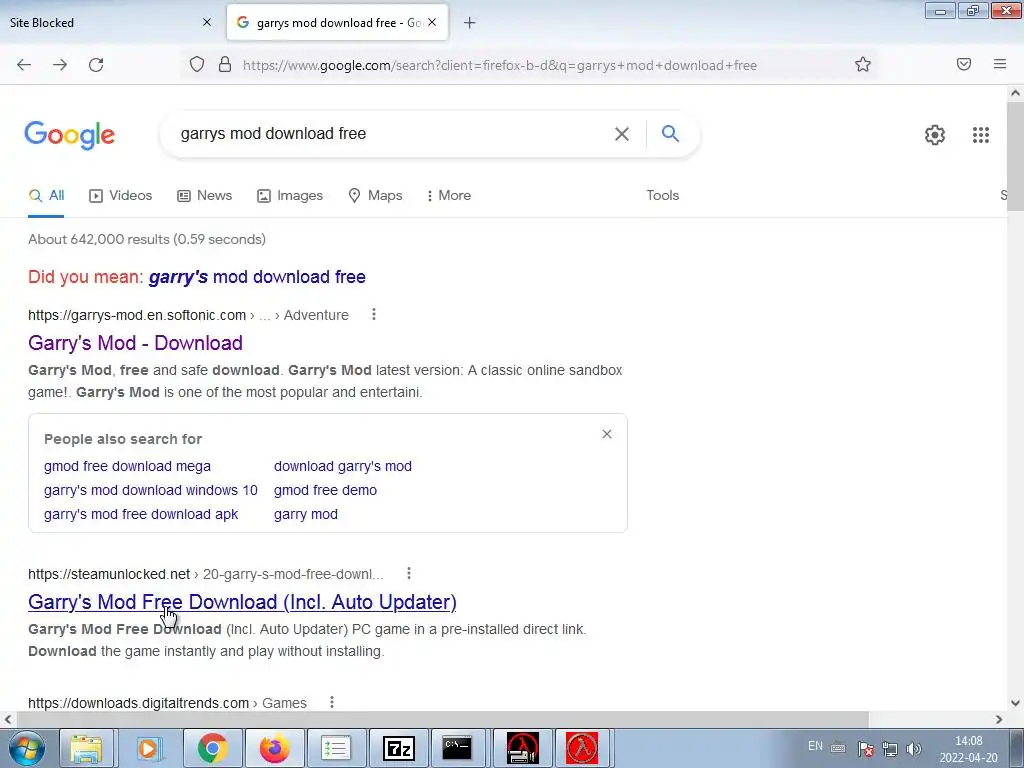The width and height of the screenshot is (1024, 768).
Task: Reload the current page
Action: [96, 65]
